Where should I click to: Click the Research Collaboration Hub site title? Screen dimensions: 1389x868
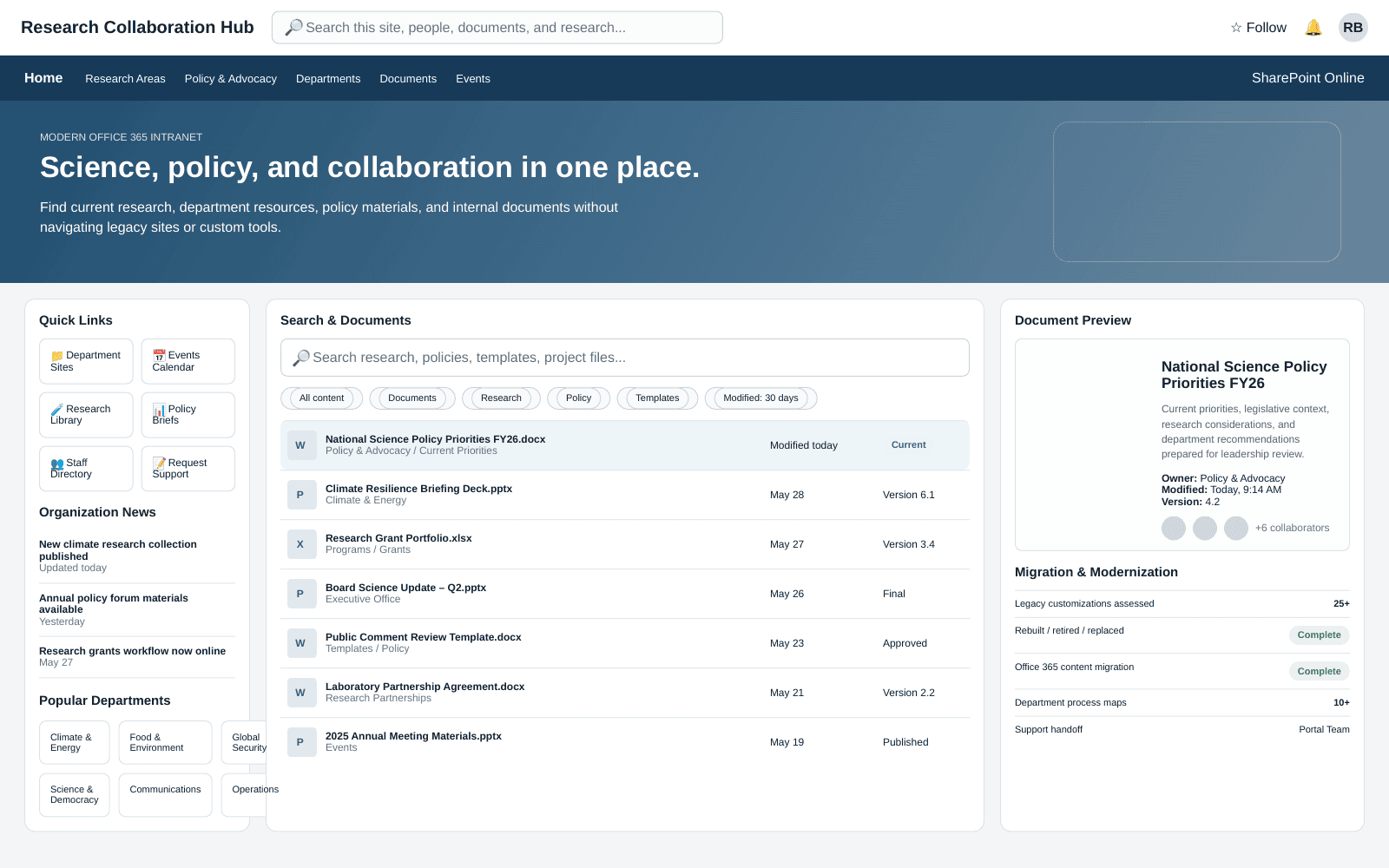tap(137, 28)
